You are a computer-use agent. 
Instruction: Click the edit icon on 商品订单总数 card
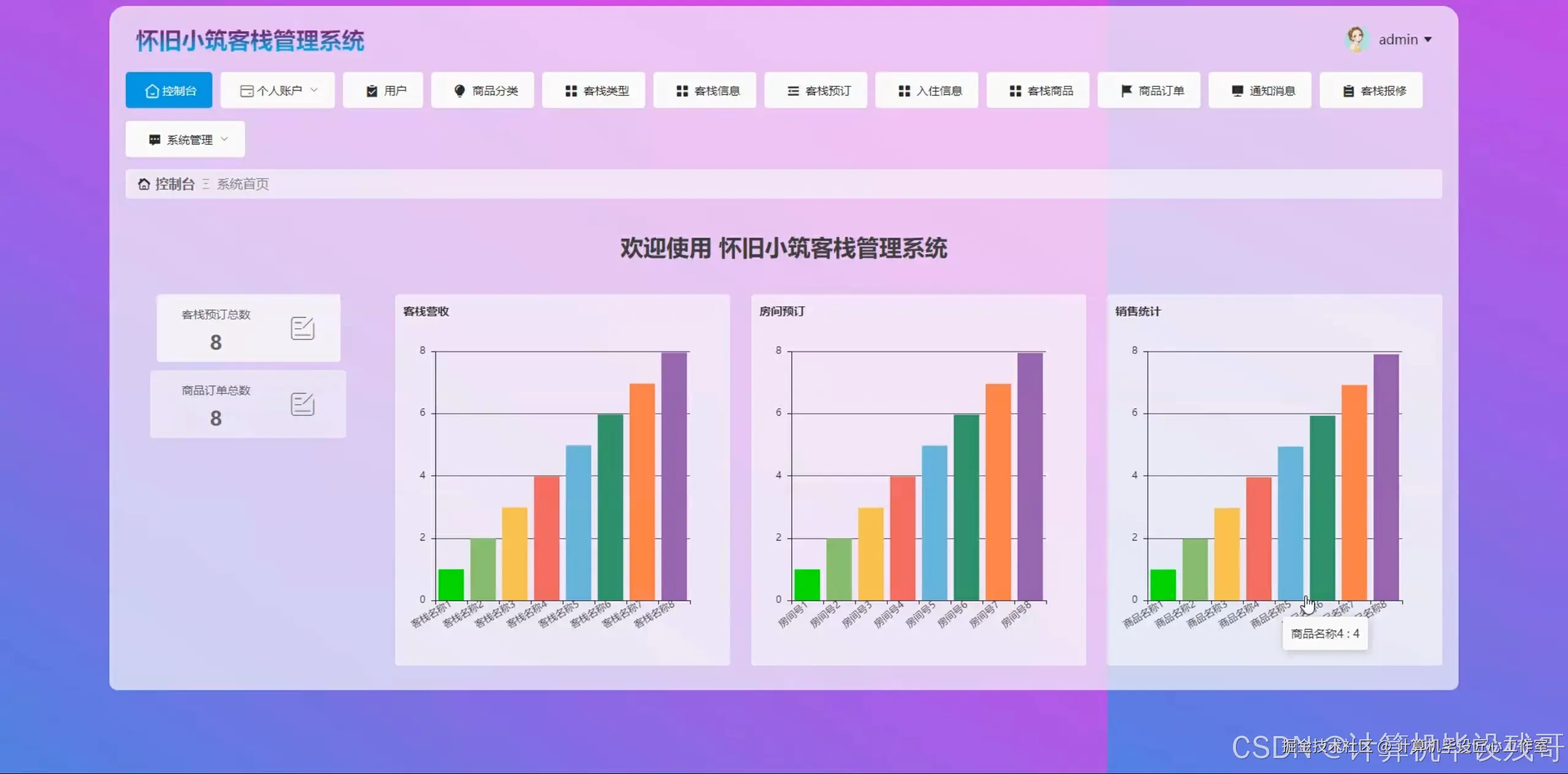click(x=303, y=404)
